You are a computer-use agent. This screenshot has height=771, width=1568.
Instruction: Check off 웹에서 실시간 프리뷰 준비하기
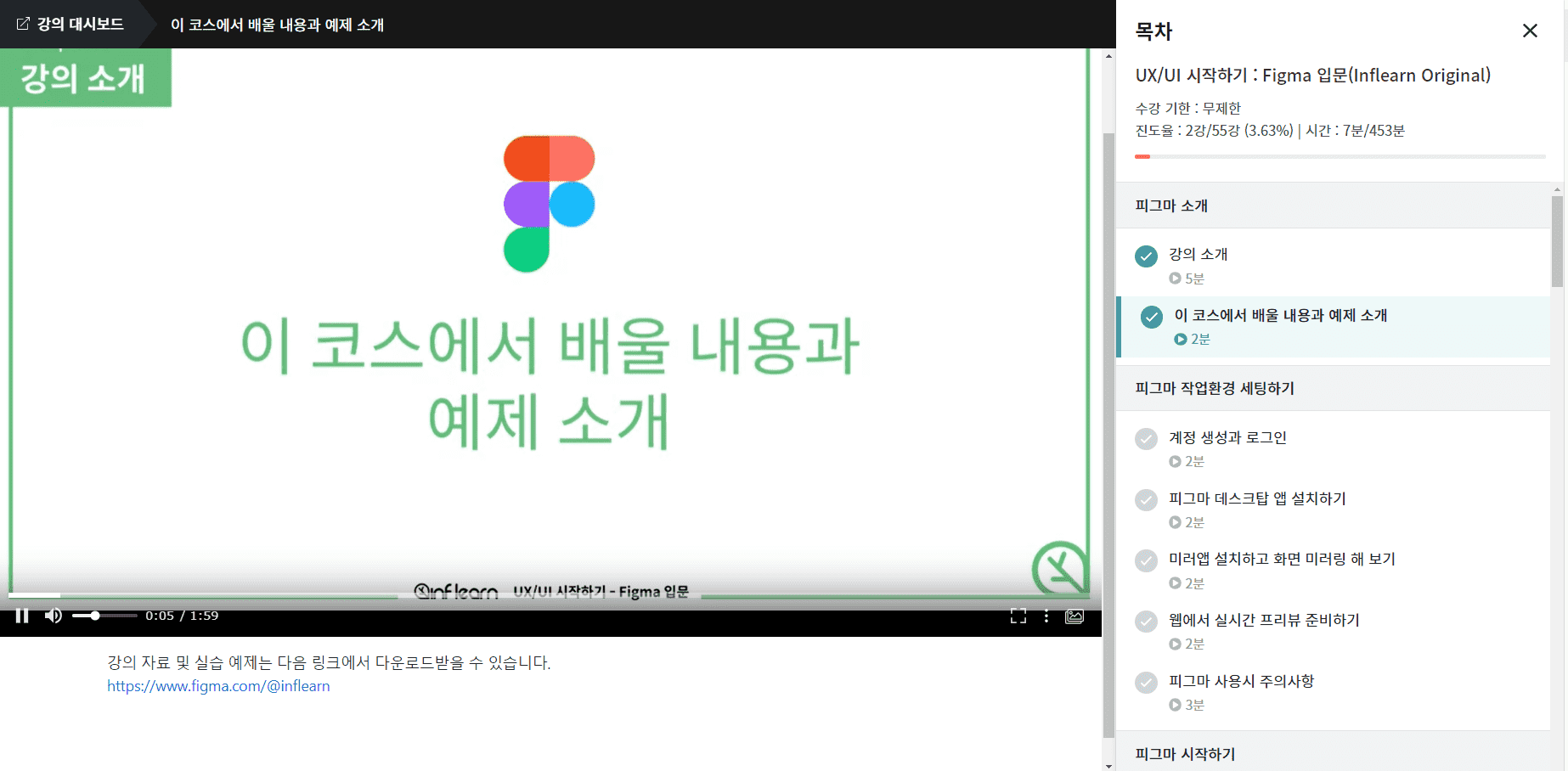pyautogui.click(x=1146, y=622)
